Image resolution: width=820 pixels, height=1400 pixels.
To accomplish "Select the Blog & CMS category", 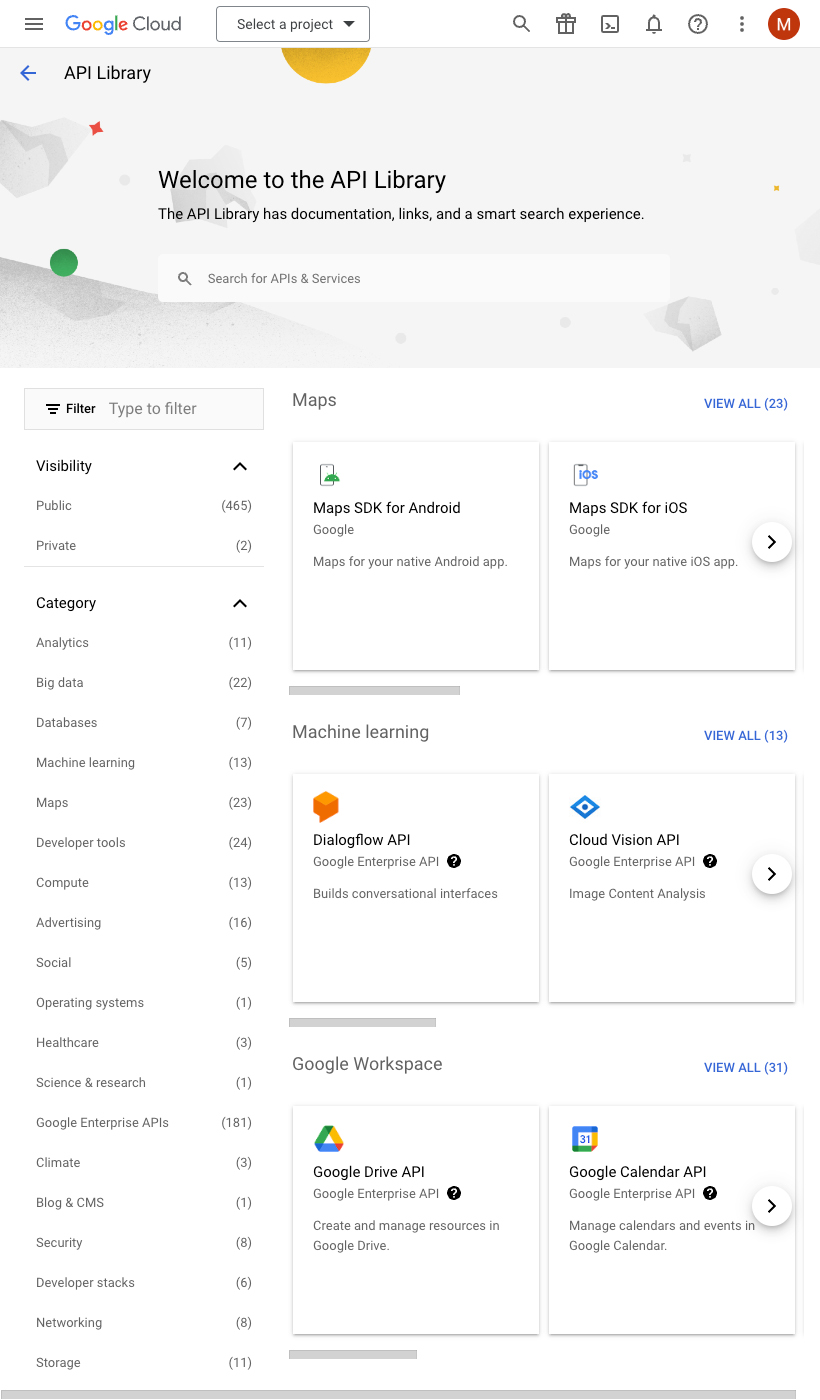I will 144,1203.
